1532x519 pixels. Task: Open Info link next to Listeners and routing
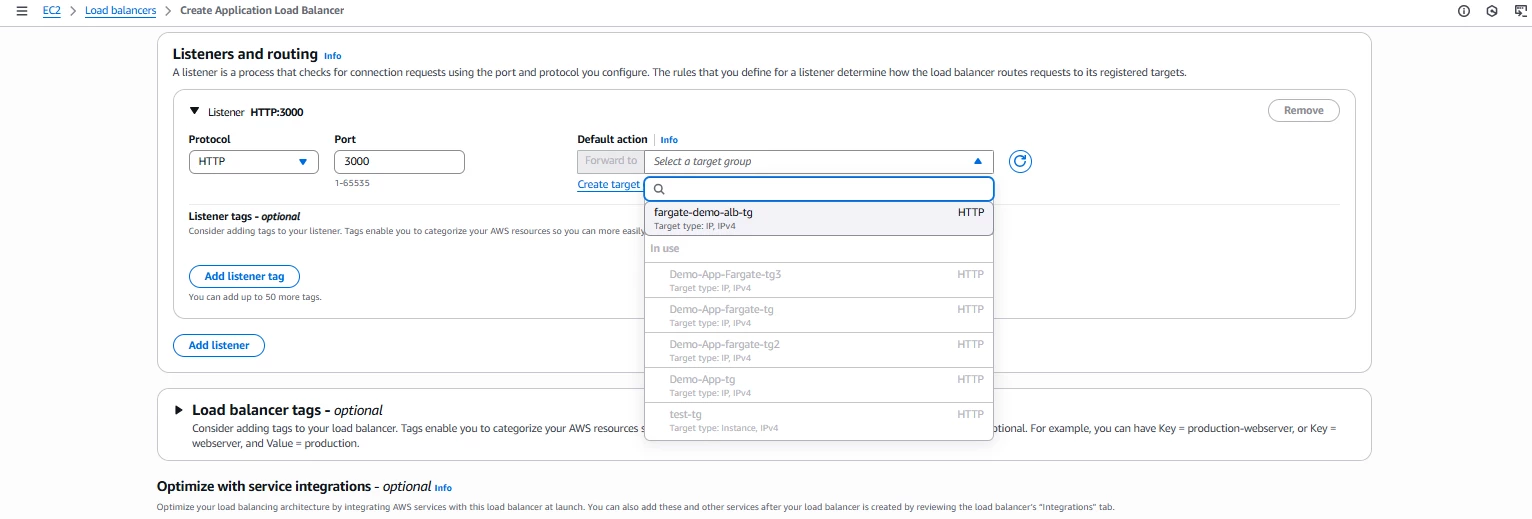click(x=332, y=56)
